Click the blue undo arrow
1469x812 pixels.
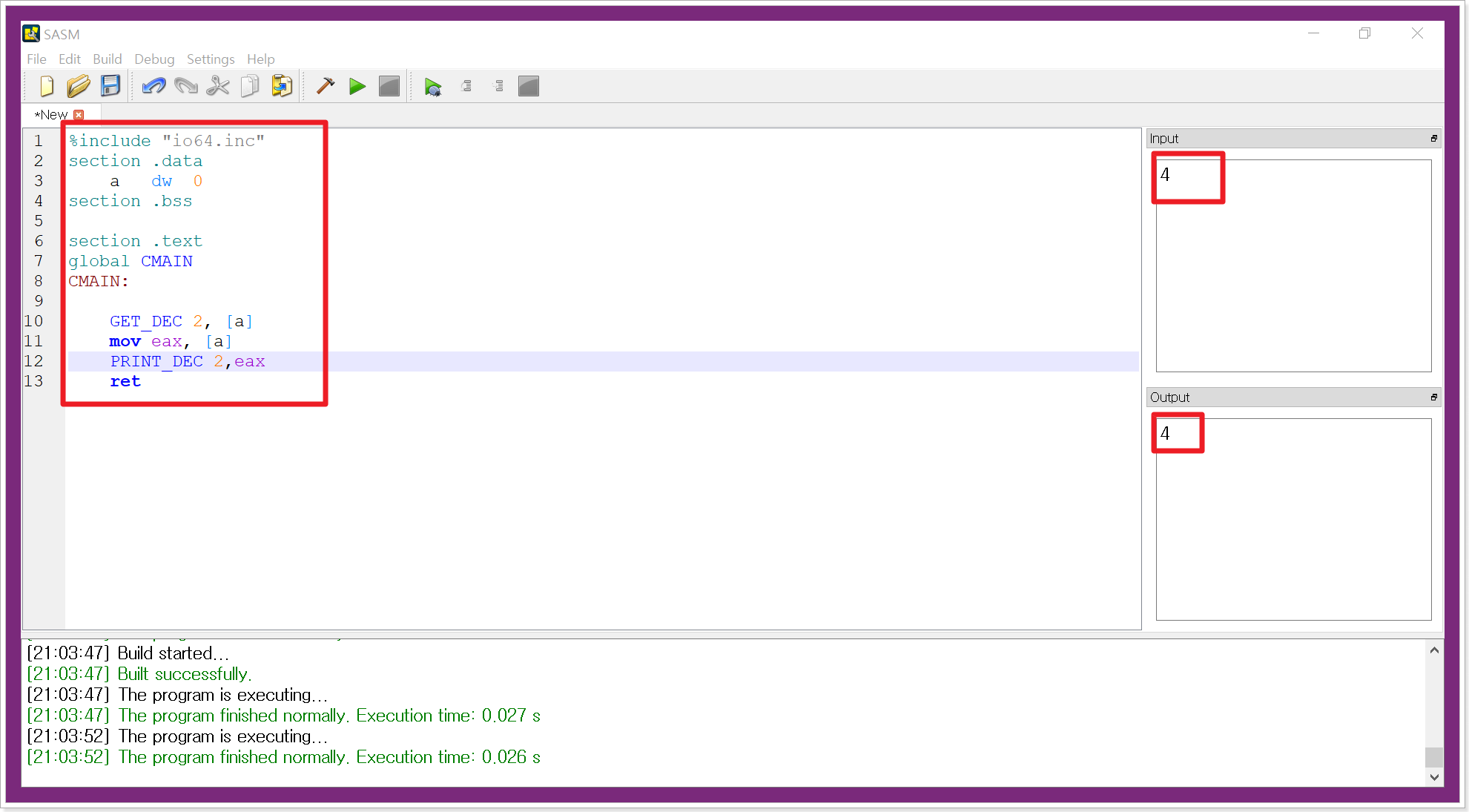click(x=153, y=87)
